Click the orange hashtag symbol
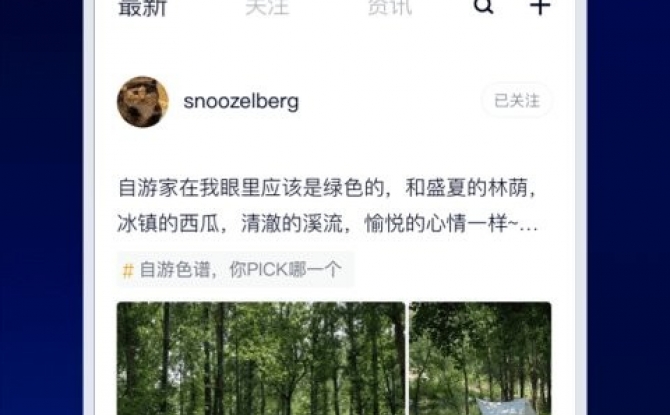The width and height of the screenshot is (670, 415). coord(128,271)
